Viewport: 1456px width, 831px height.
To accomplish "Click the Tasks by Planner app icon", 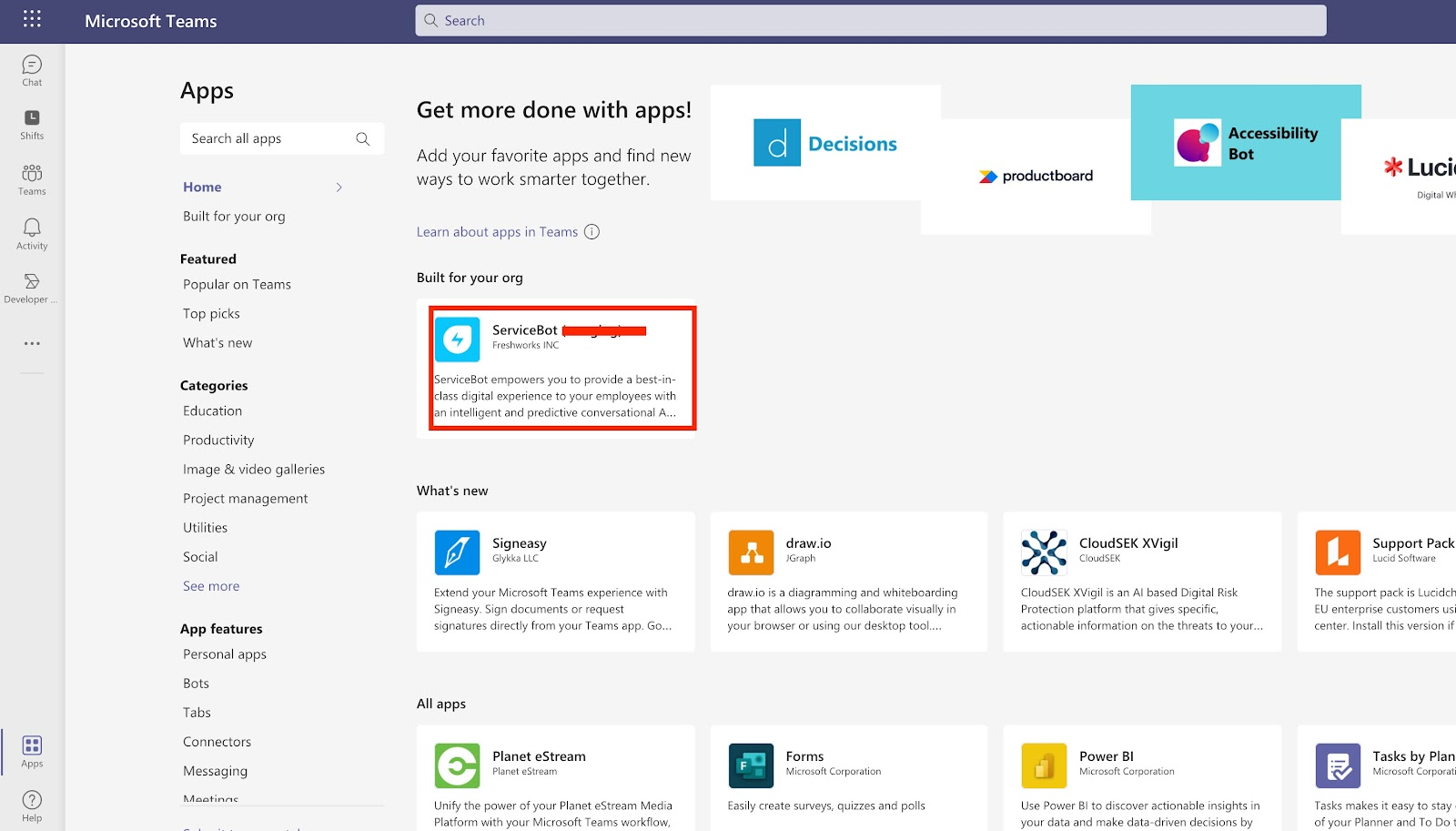I will click(x=1338, y=765).
